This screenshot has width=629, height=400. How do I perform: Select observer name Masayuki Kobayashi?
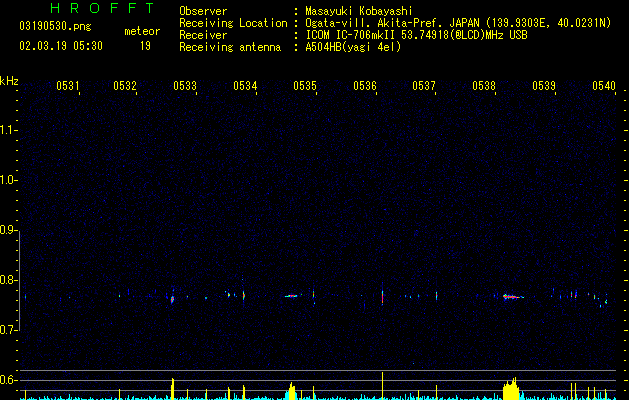pos(359,11)
